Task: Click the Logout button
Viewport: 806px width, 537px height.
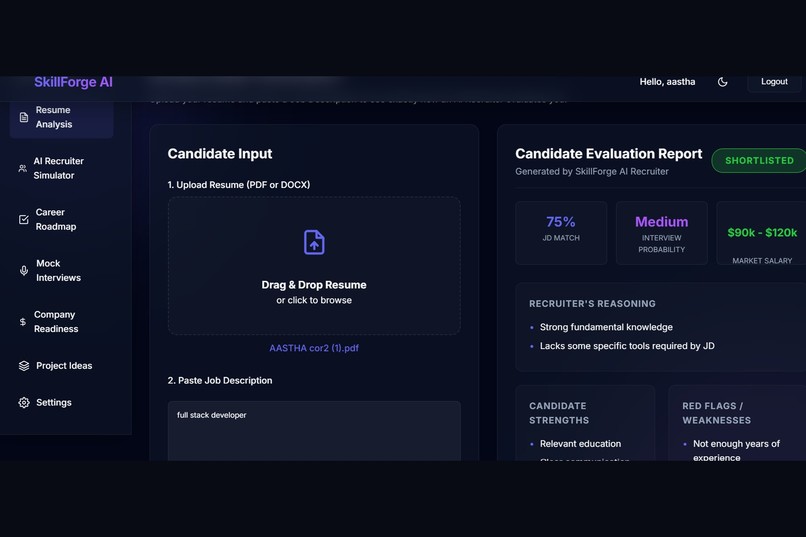Action: click(774, 82)
